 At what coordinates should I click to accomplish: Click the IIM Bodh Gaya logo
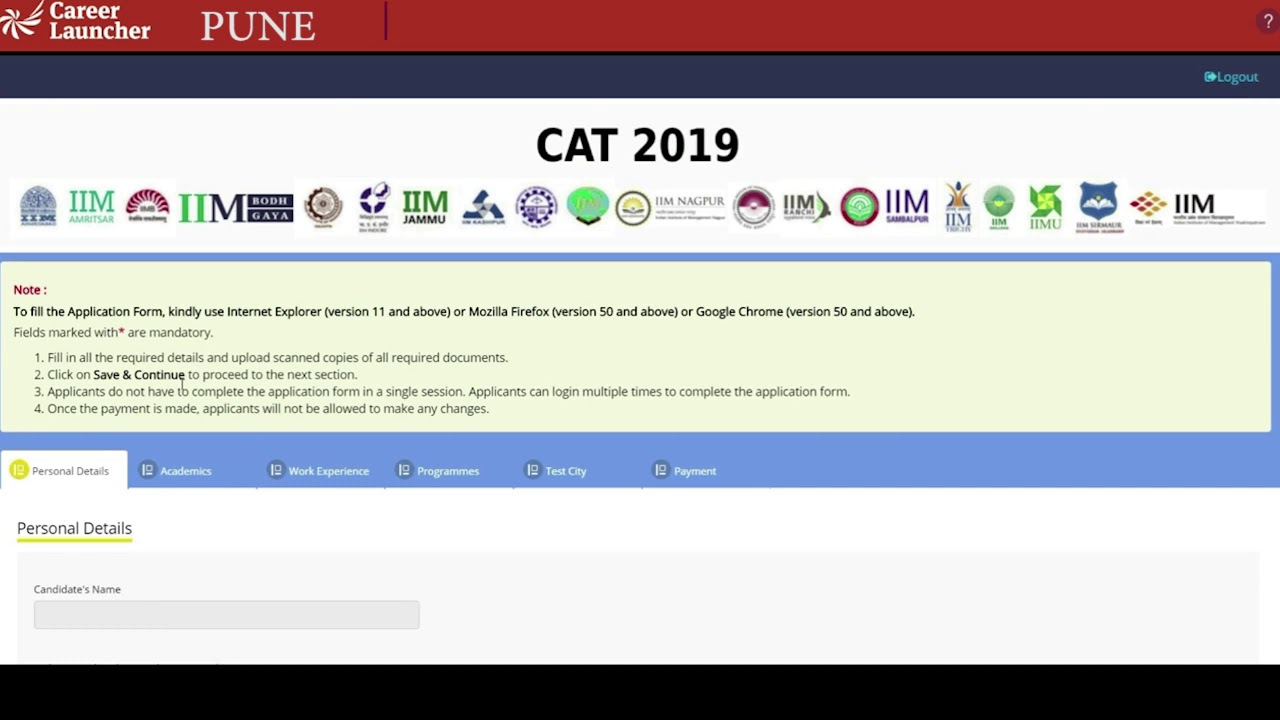point(236,207)
